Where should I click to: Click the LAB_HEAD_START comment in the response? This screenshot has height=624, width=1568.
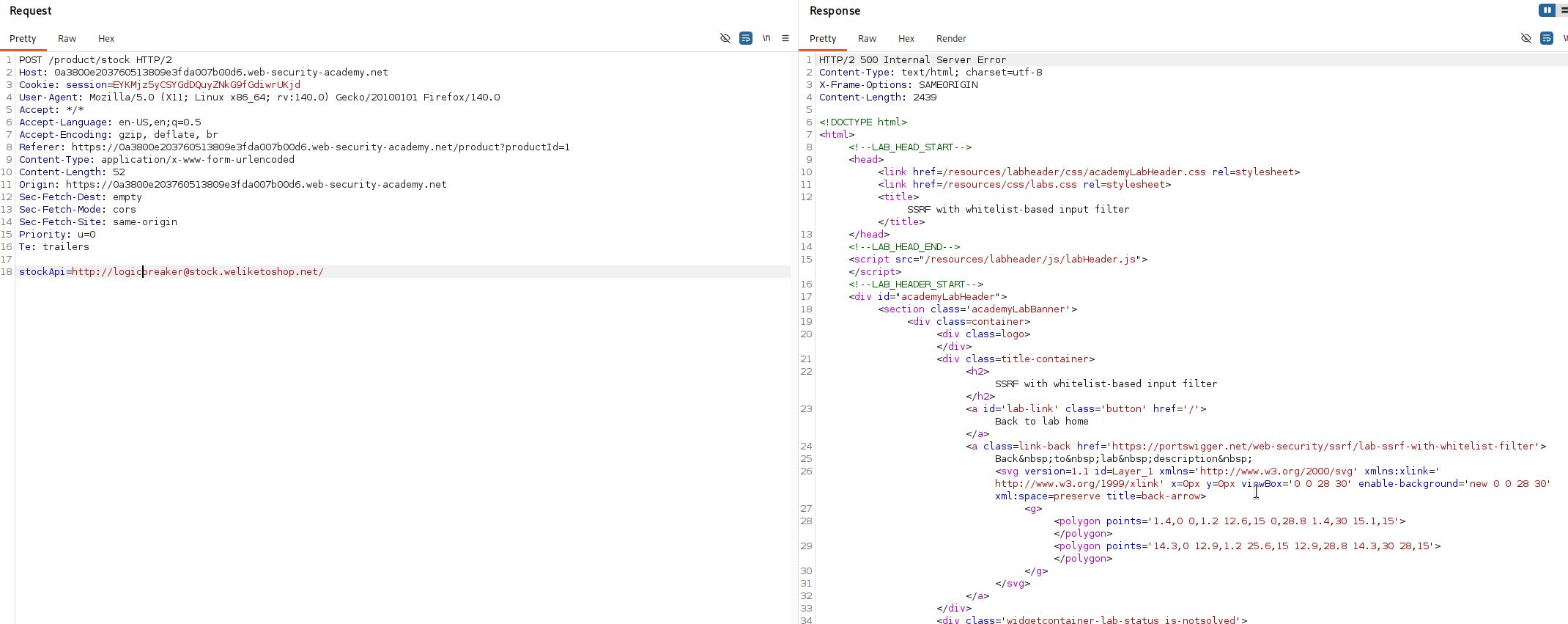(910, 147)
